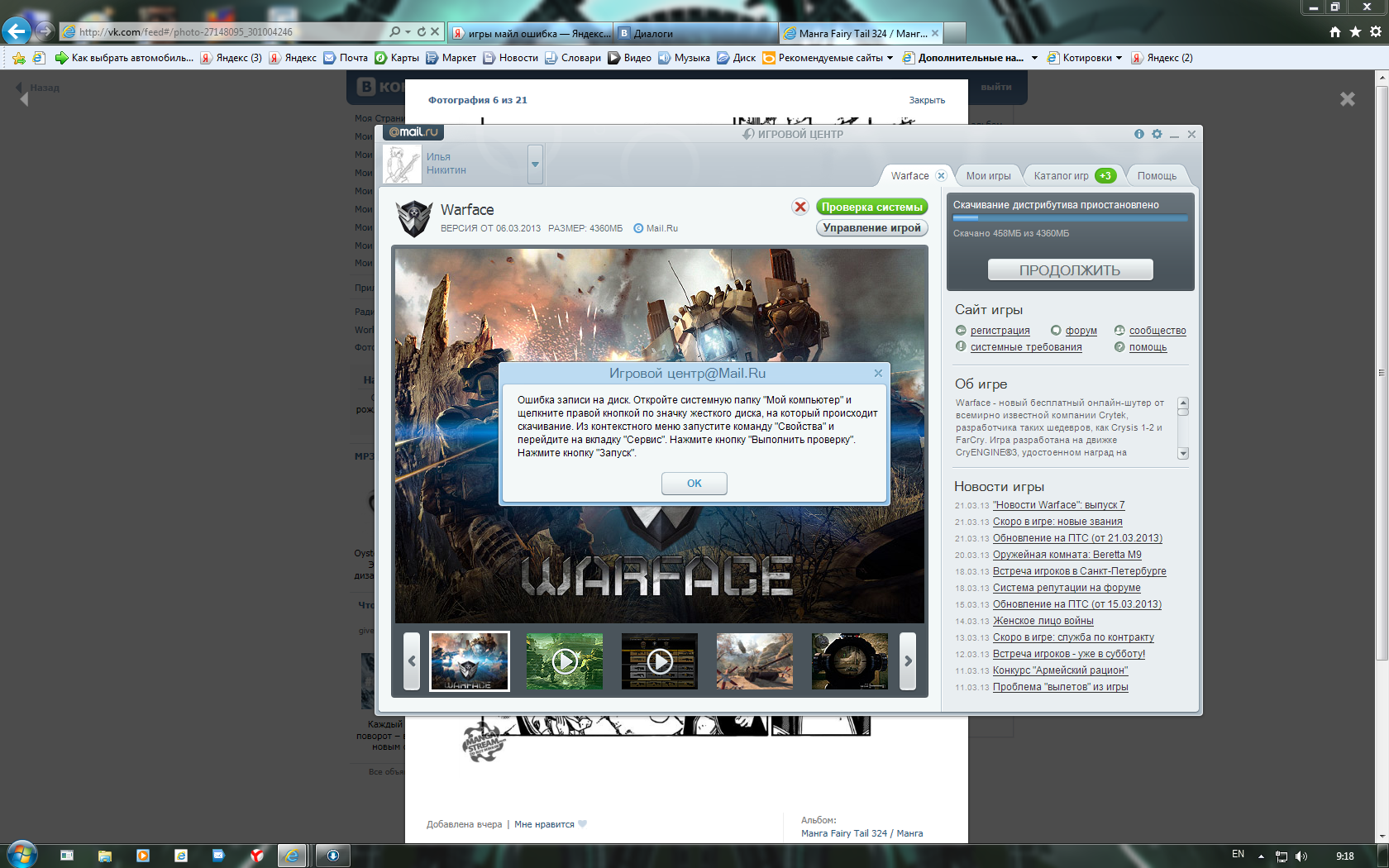
Task: Open browser favorites star icon
Action: click(x=1355, y=31)
